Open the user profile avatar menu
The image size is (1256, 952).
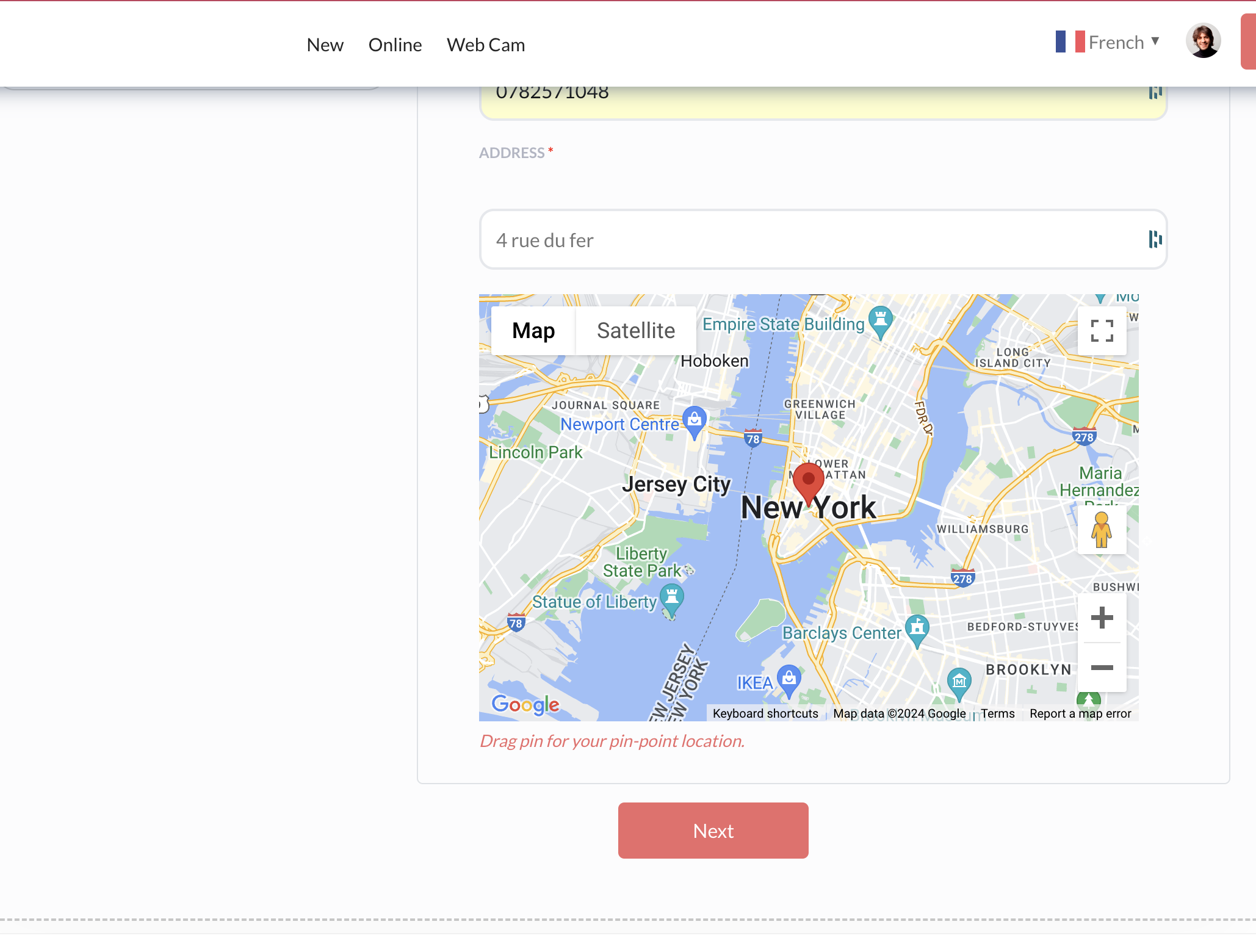1203,41
